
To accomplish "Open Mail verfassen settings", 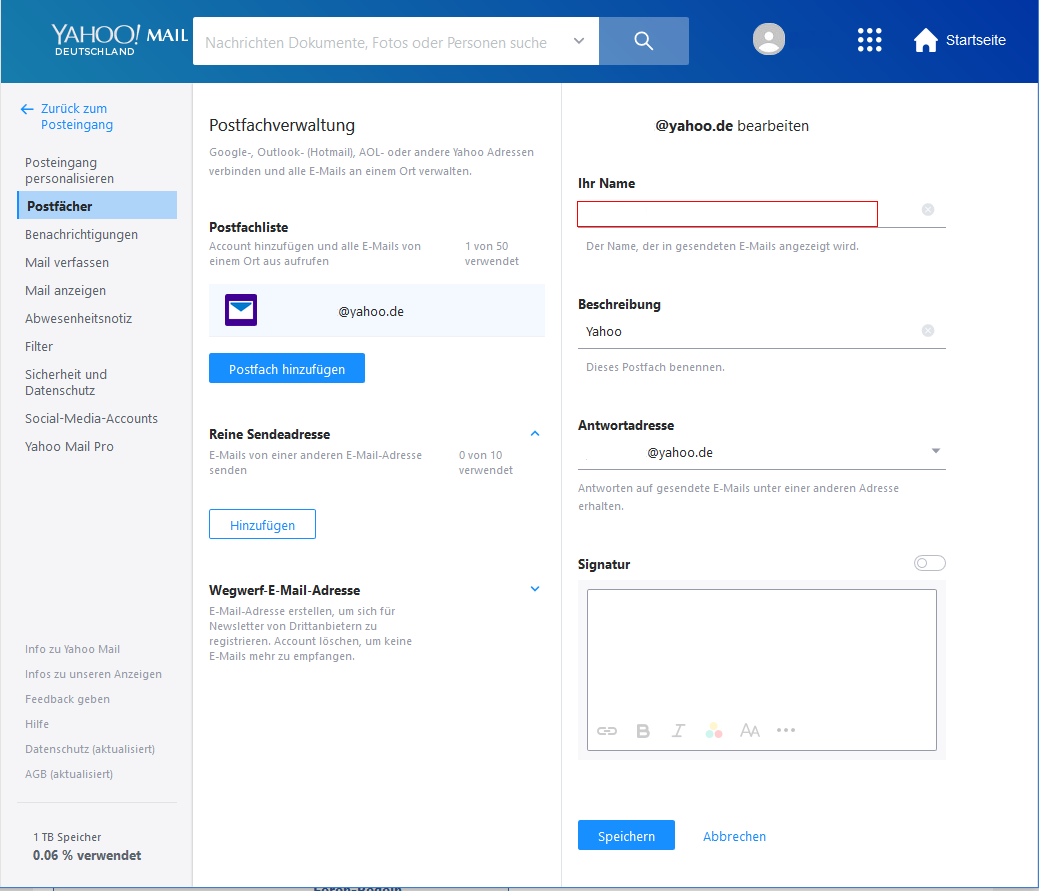I will [67, 262].
